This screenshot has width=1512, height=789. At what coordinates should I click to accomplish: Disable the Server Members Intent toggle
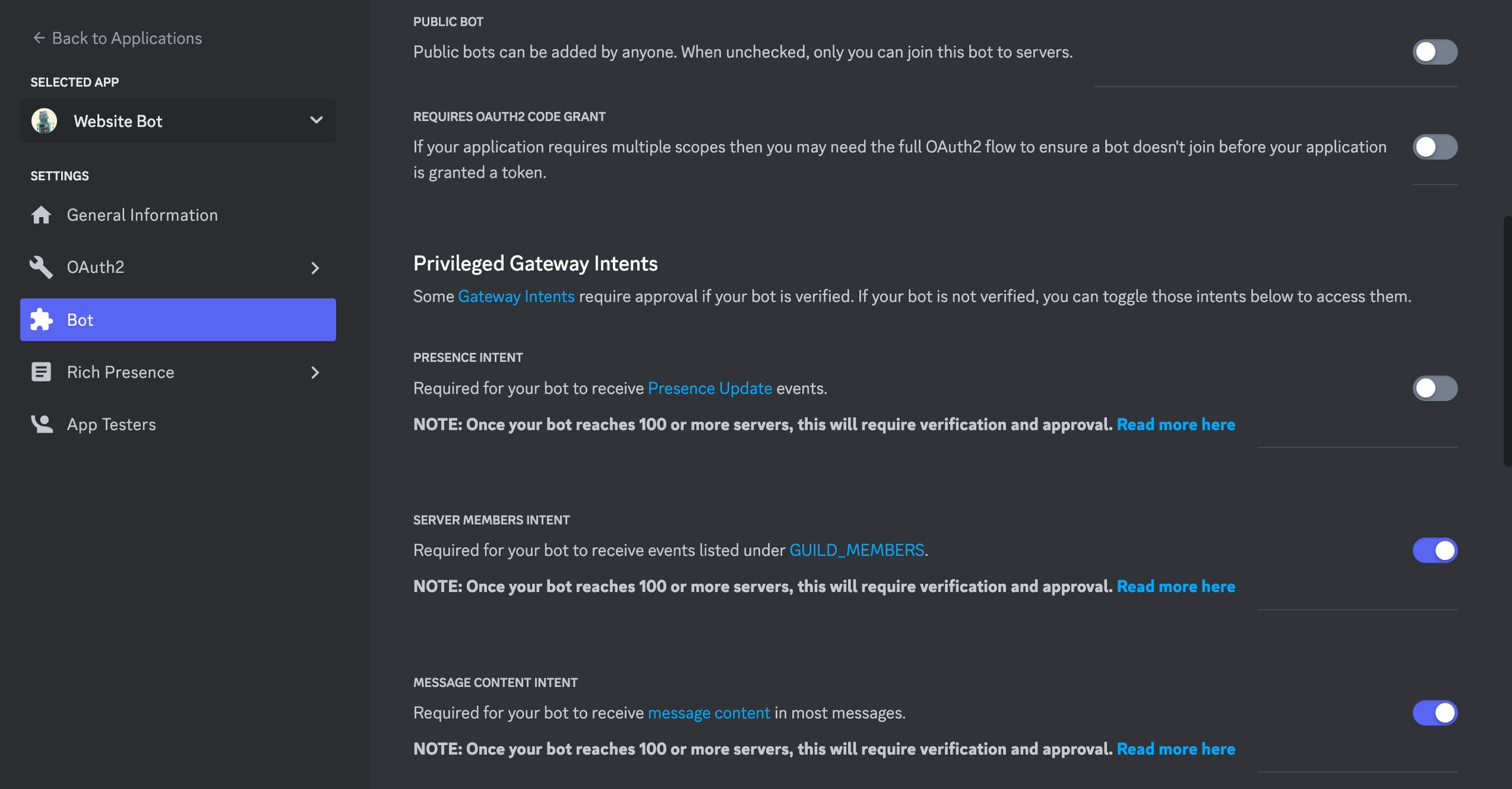1435,550
